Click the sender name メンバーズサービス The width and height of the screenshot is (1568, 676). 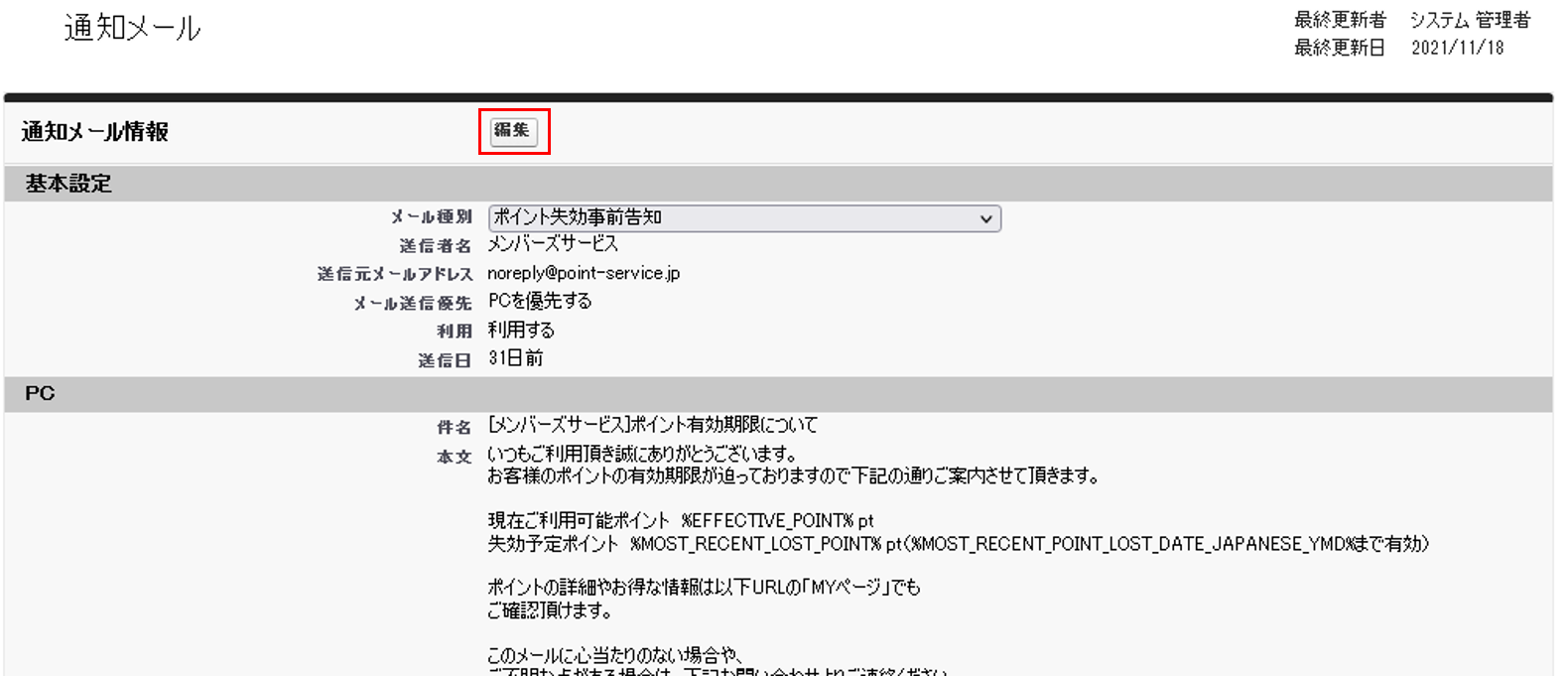553,244
